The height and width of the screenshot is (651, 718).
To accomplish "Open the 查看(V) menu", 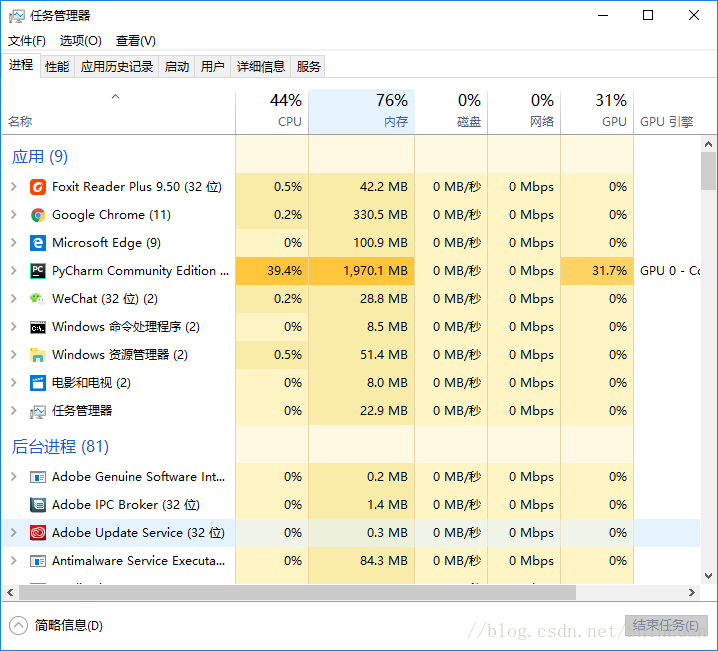I will pos(136,41).
